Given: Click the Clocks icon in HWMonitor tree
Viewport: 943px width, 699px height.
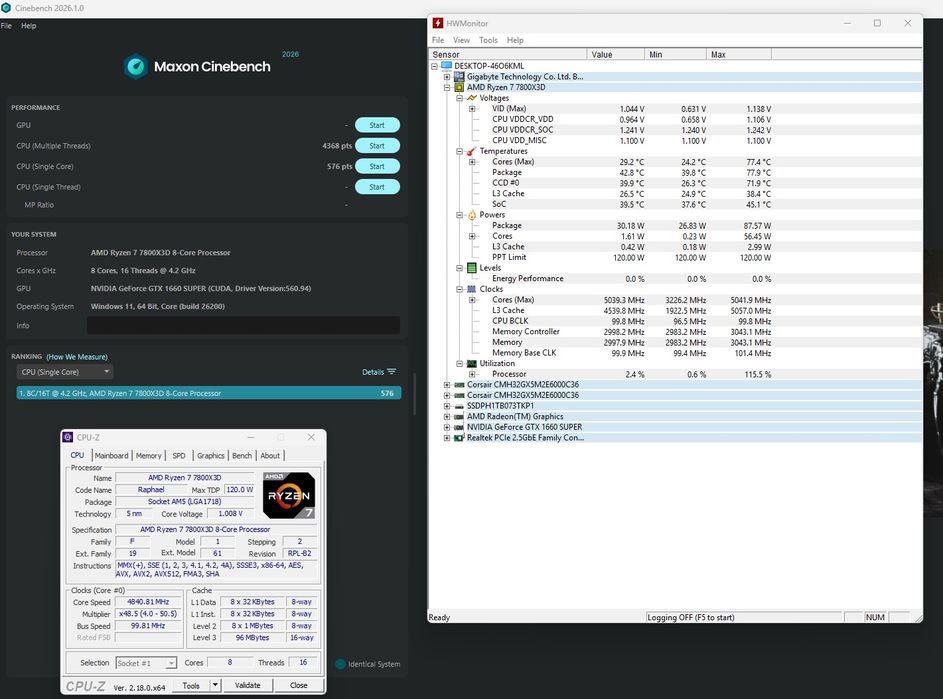Looking at the screenshot, I should pyautogui.click(x=472, y=289).
